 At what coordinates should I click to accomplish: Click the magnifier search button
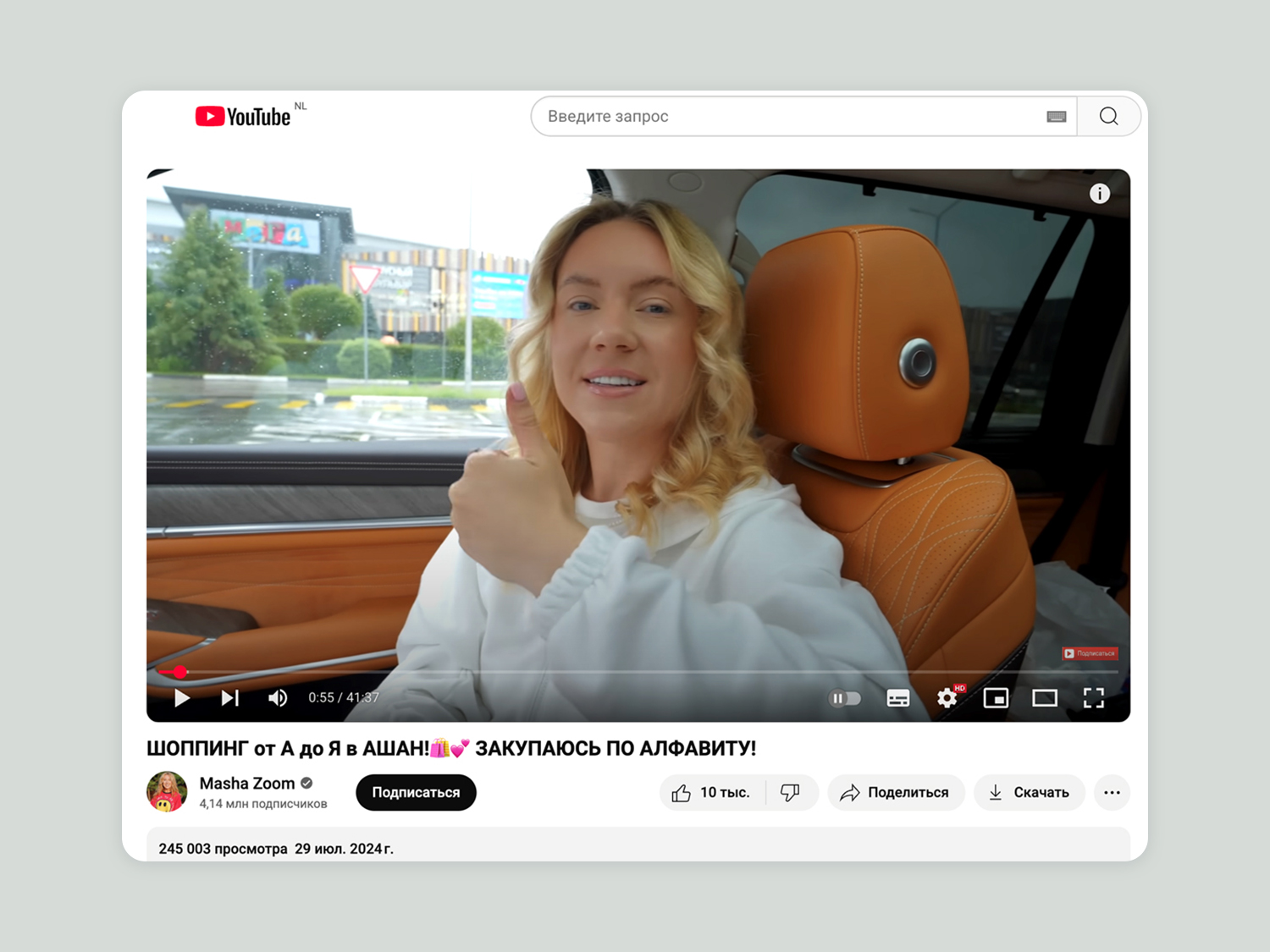(1108, 117)
